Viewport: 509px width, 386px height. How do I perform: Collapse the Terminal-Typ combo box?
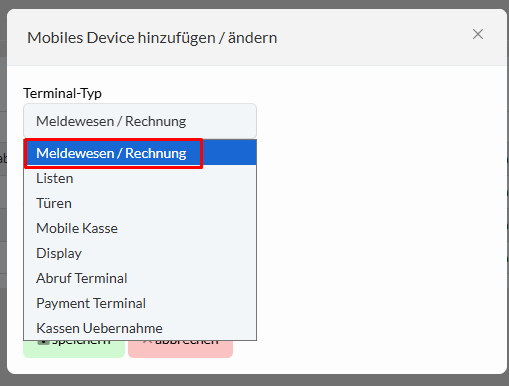140,121
